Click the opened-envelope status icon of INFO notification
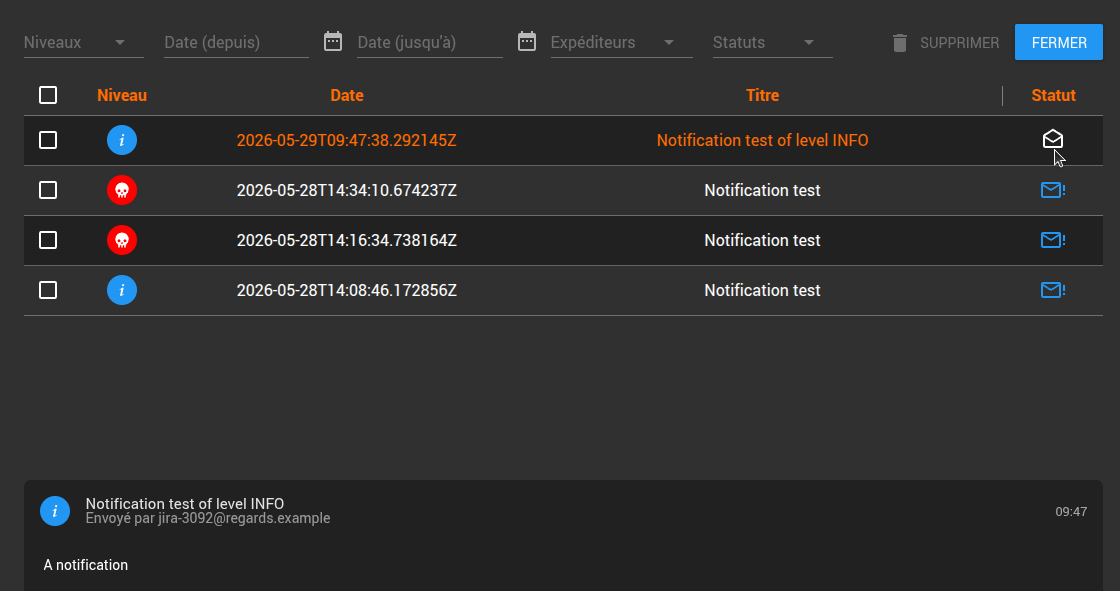Image resolution: width=1120 pixels, height=591 pixels. pyautogui.click(x=1053, y=139)
